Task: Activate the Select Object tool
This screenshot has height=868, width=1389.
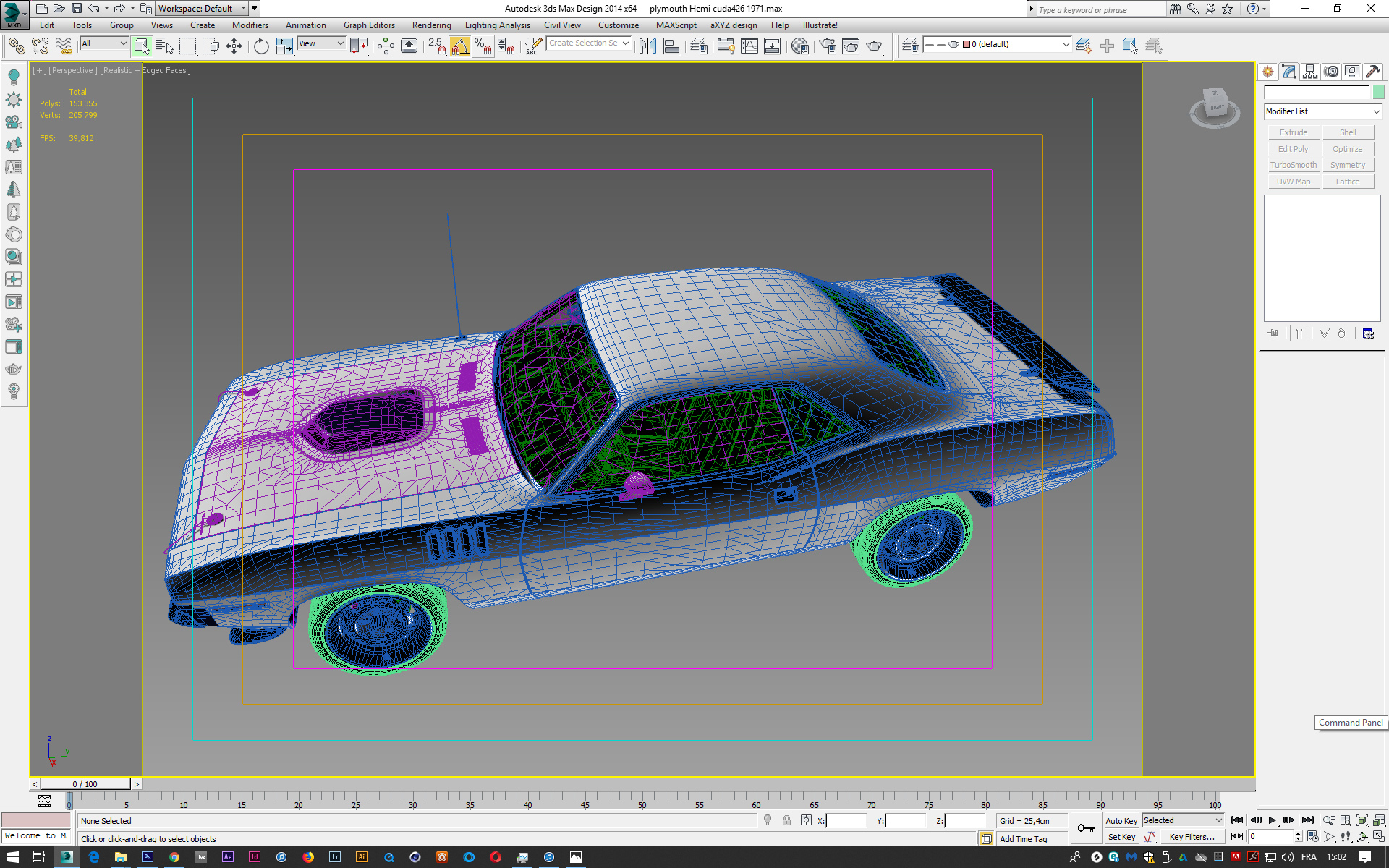Action: (x=142, y=46)
